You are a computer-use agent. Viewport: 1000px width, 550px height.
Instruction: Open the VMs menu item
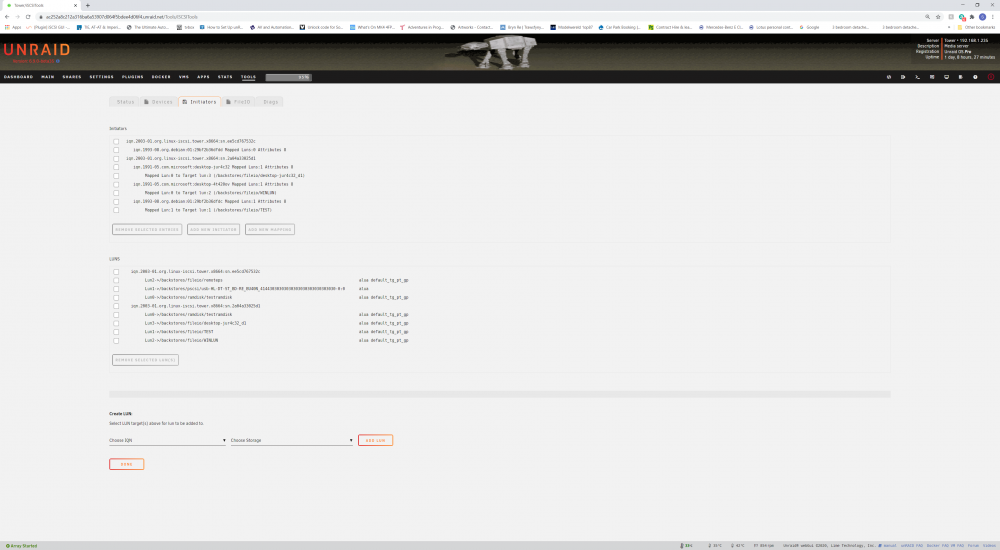(184, 77)
